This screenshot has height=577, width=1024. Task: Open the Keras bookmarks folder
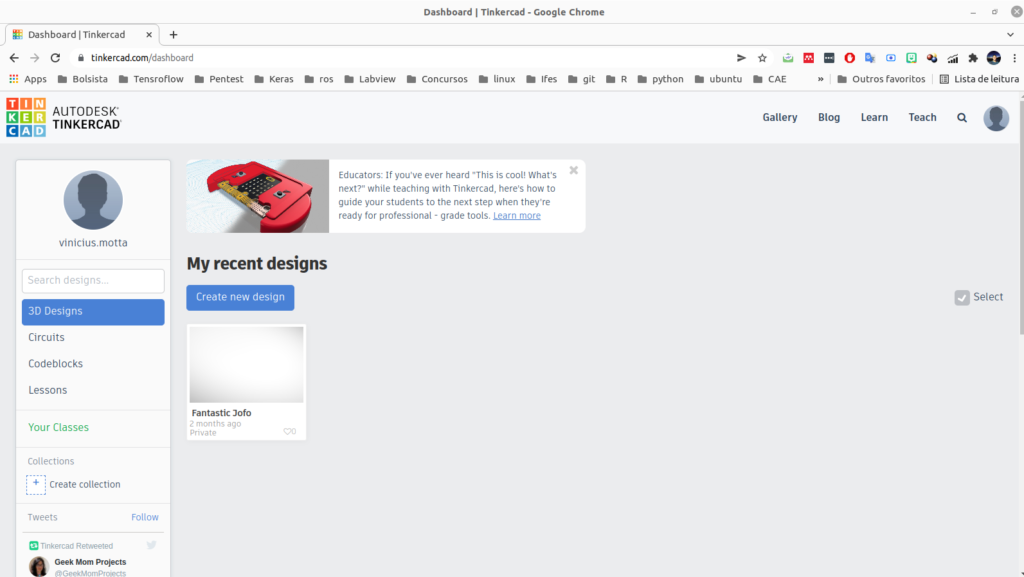coord(274,79)
